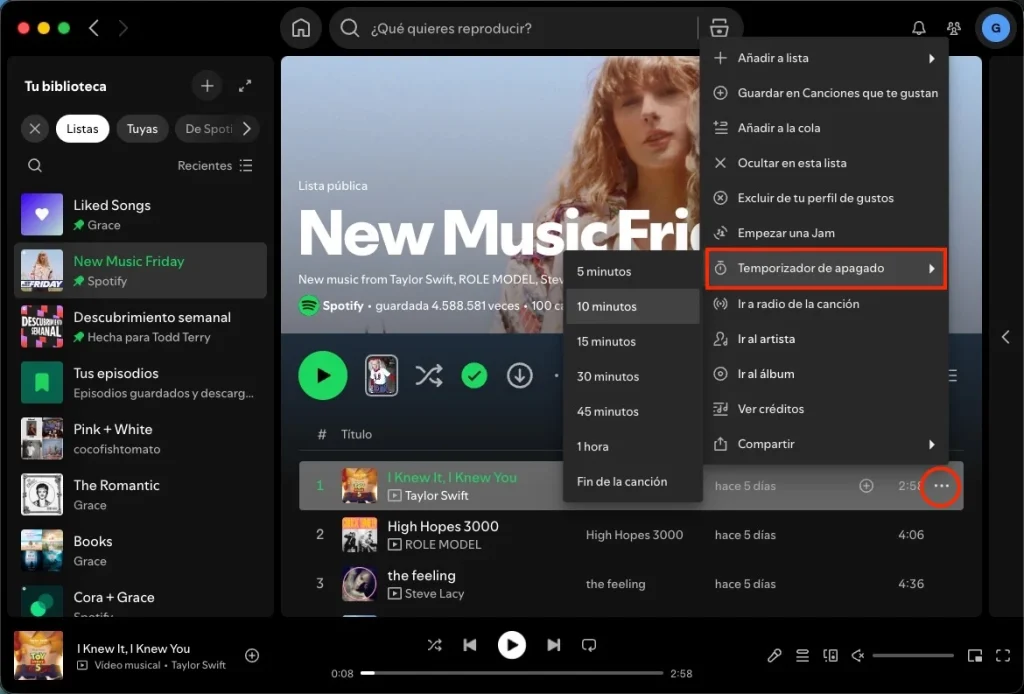Set sleep timer to 30 minutos
This screenshot has width=1024, height=694.
[633, 377]
